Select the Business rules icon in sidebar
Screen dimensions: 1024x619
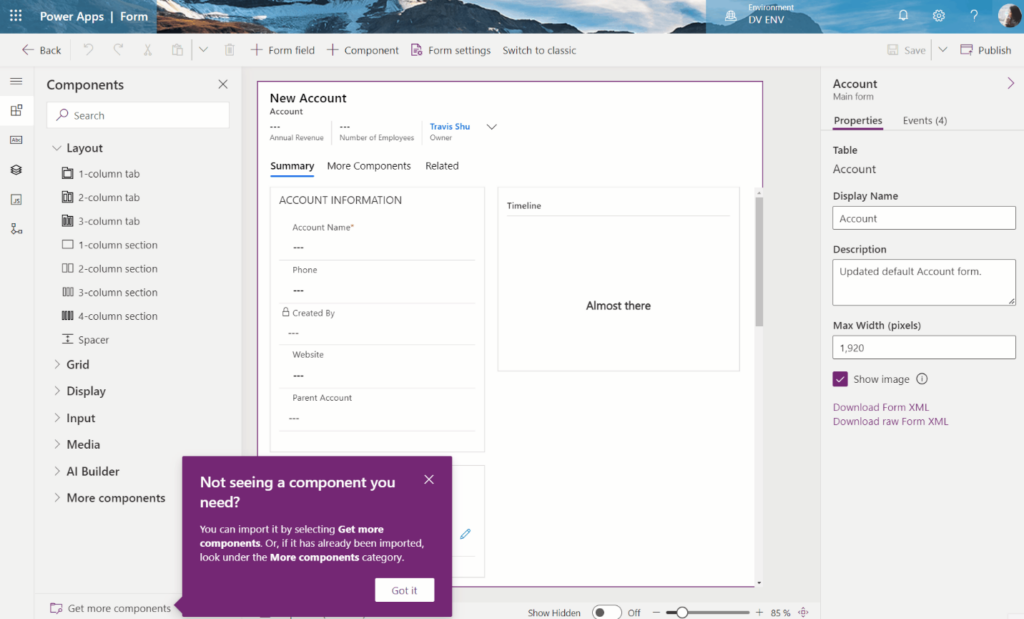point(16,228)
